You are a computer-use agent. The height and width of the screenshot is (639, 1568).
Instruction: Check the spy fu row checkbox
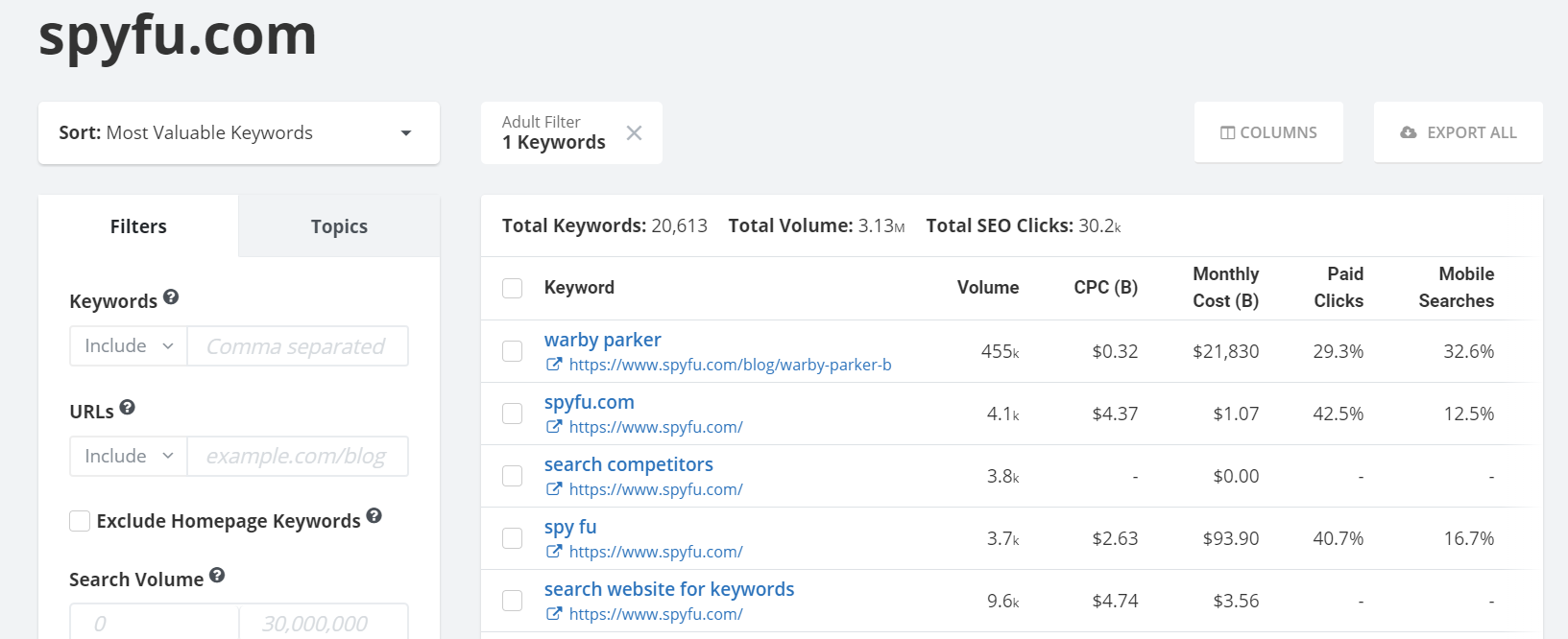(513, 538)
